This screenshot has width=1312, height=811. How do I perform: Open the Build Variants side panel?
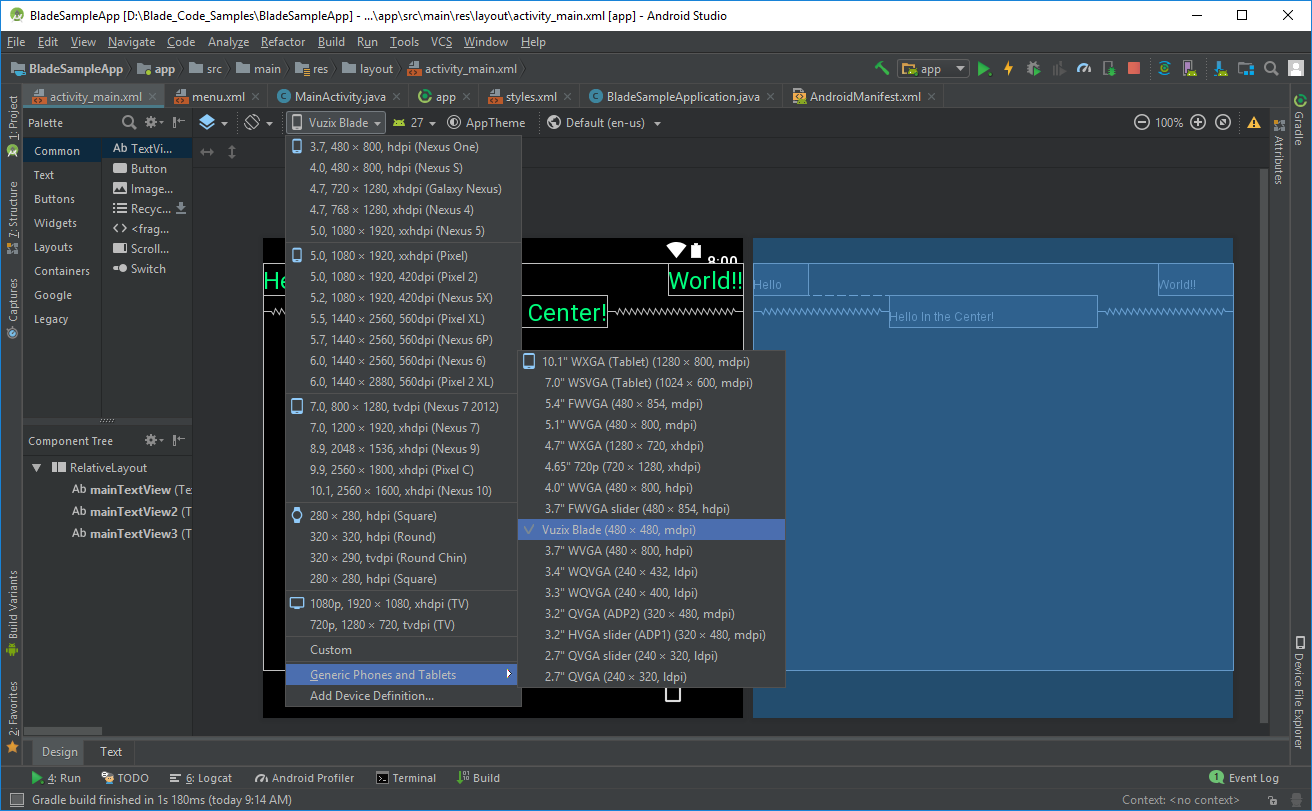click(x=12, y=613)
